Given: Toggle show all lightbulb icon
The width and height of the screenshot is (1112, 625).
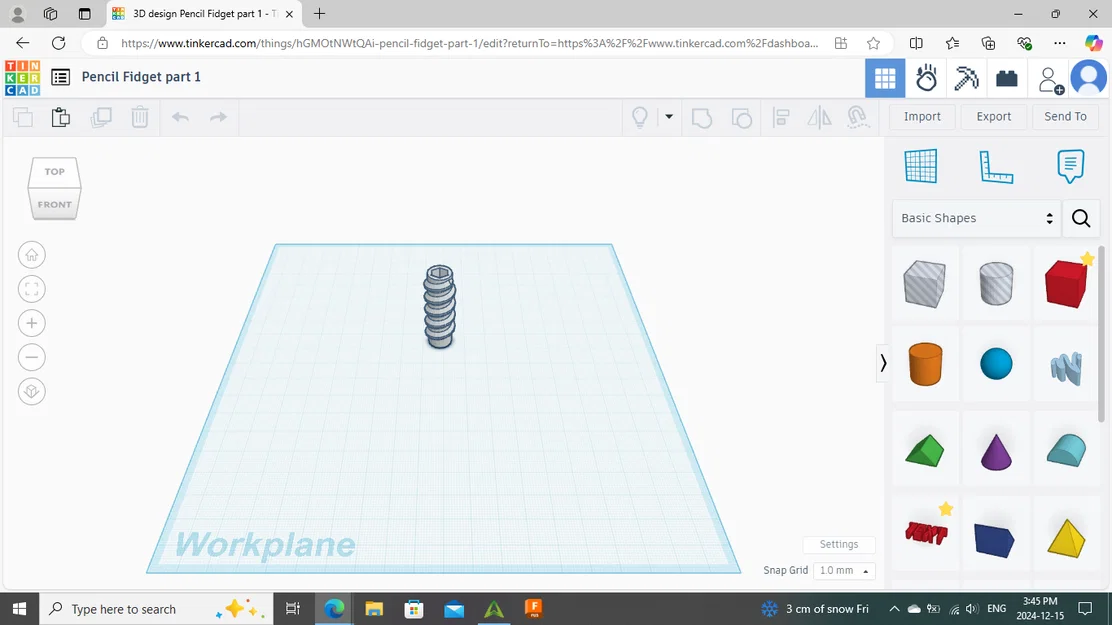Looking at the screenshot, I should pyautogui.click(x=640, y=117).
